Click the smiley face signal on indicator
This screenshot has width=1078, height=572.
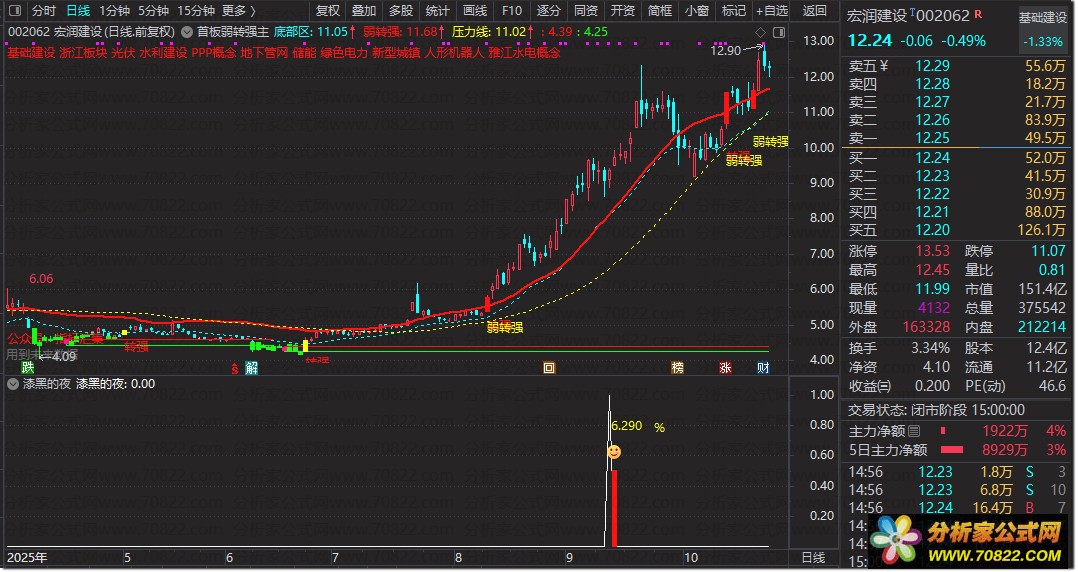coord(614,452)
